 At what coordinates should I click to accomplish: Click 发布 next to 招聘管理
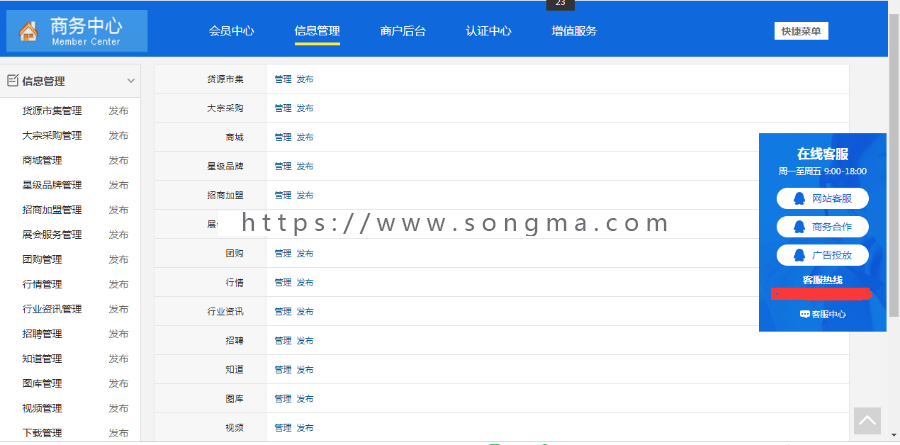pos(119,334)
